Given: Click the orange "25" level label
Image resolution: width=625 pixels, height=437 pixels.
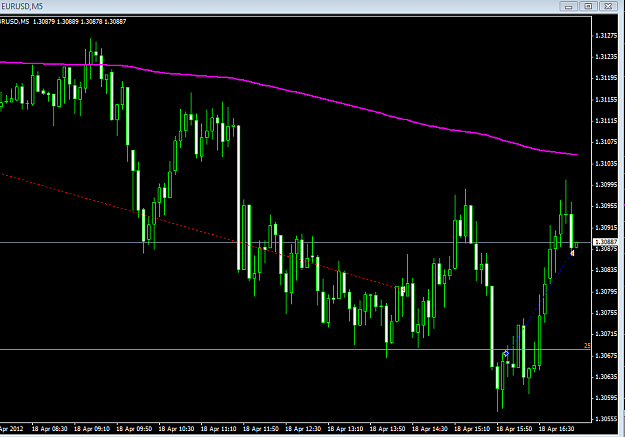Looking at the screenshot, I should pos(587,346).
